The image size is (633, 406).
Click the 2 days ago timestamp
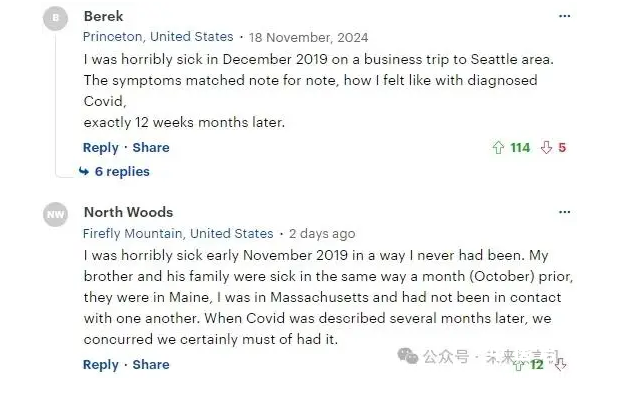[322, 234]
